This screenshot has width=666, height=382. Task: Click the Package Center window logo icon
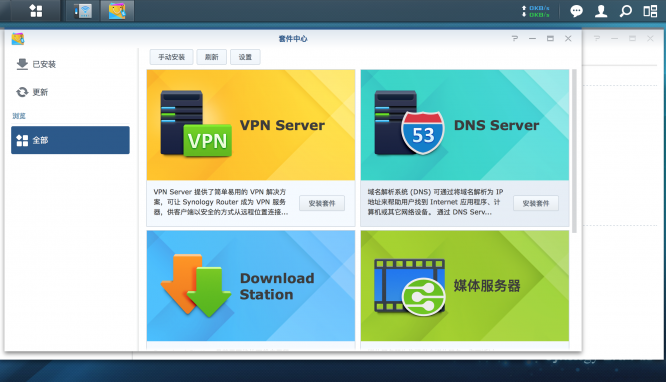(18, 39)
